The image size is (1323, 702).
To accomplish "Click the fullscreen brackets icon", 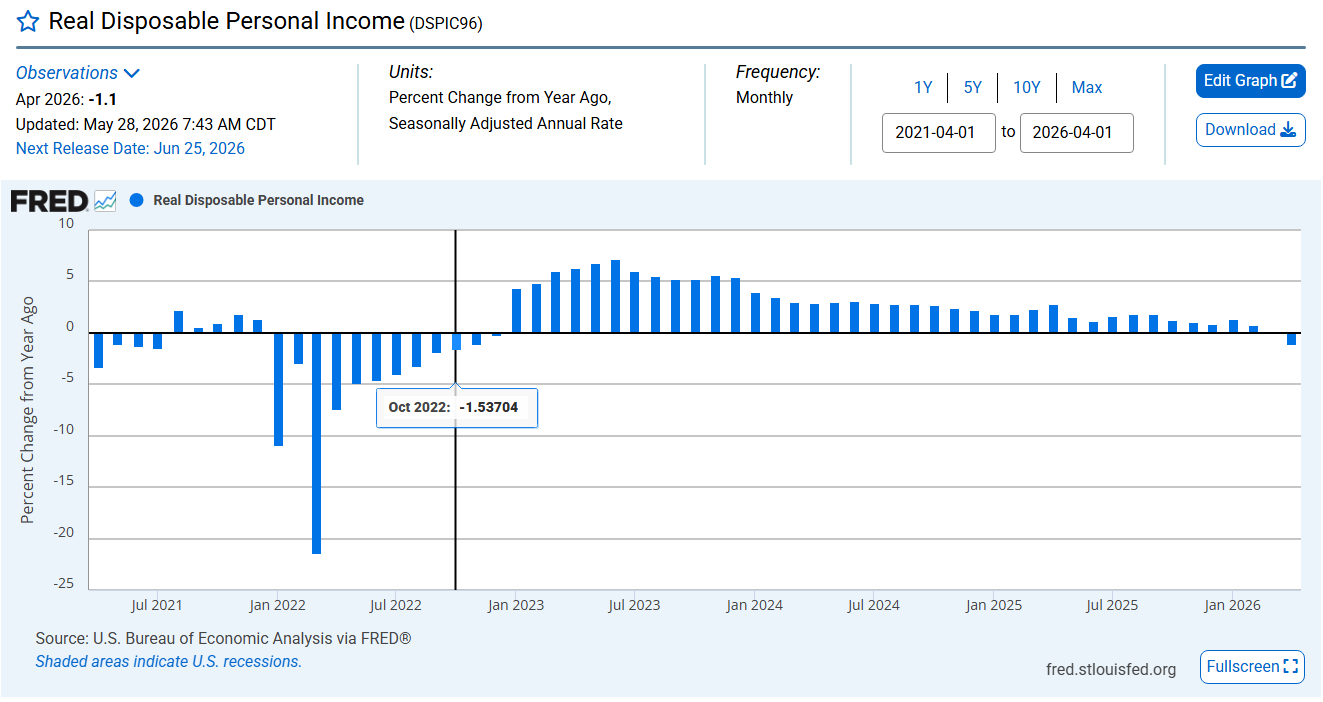I will click(x=1290, y=667).
